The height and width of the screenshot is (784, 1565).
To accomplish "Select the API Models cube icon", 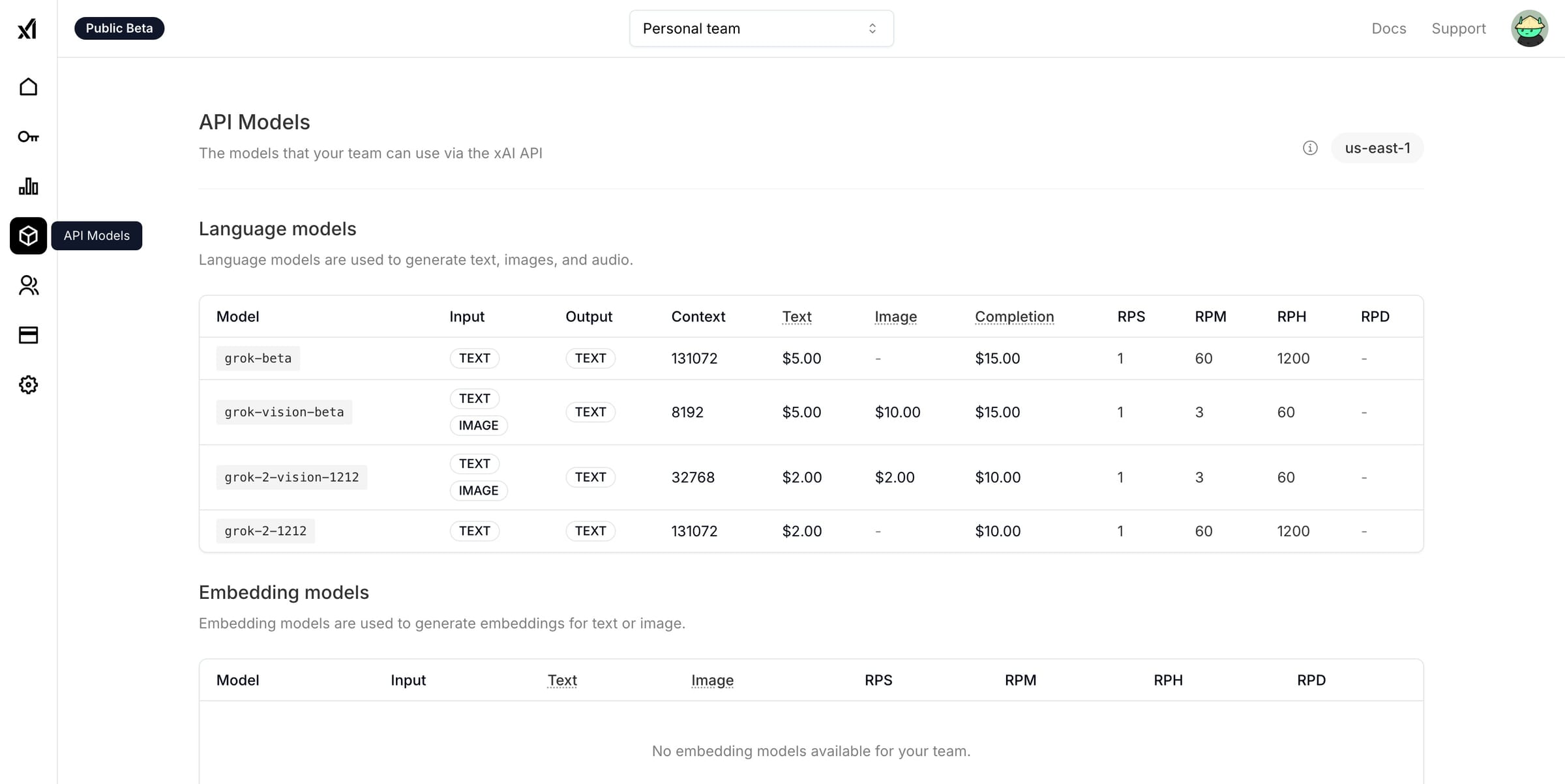I will [x=28, y=235].
